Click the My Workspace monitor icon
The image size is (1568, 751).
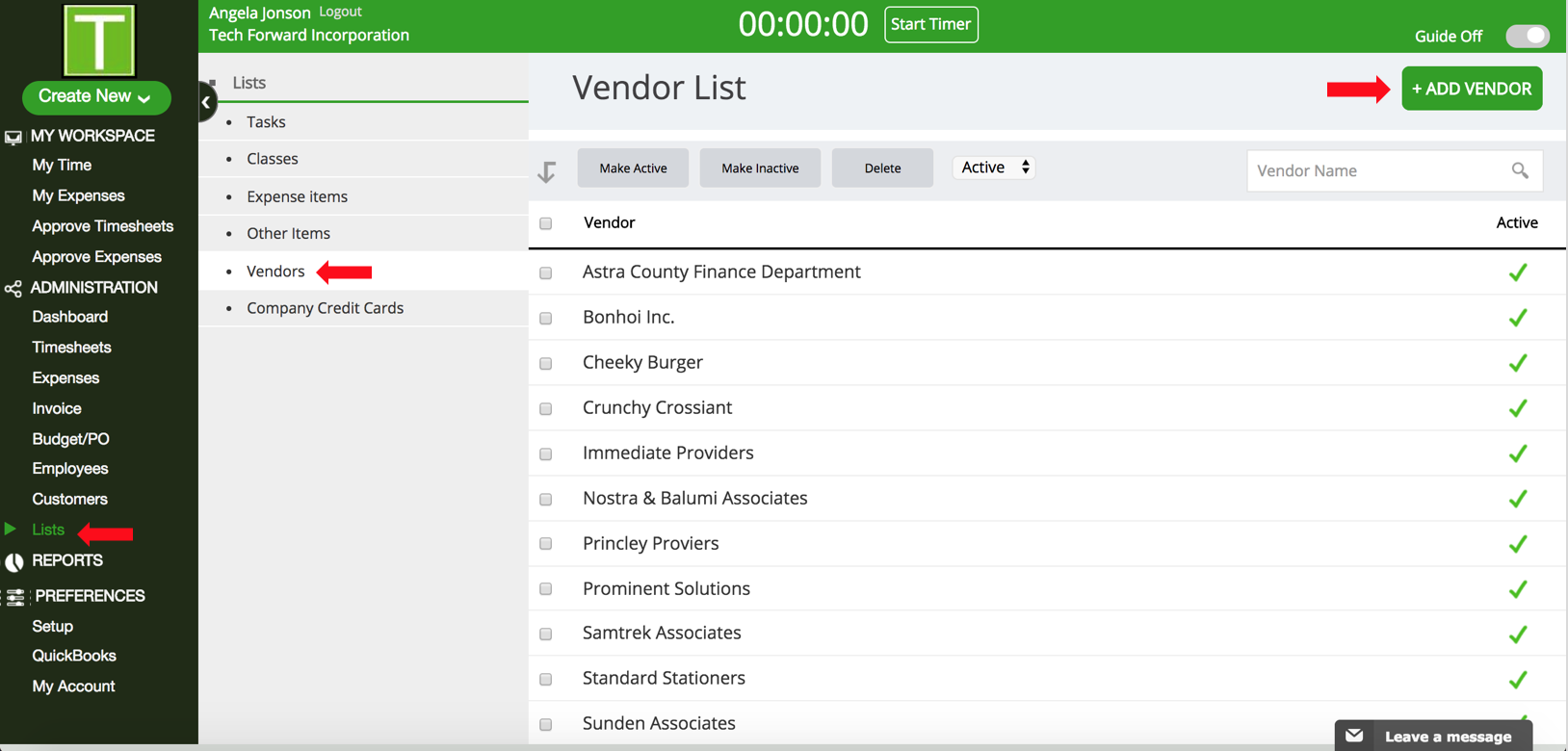[13, 137]
